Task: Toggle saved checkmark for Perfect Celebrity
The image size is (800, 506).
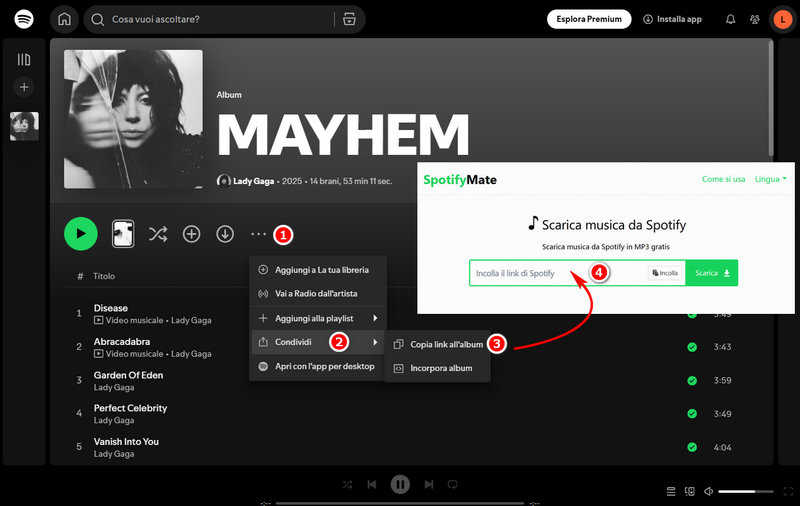Action: point(692,414)
